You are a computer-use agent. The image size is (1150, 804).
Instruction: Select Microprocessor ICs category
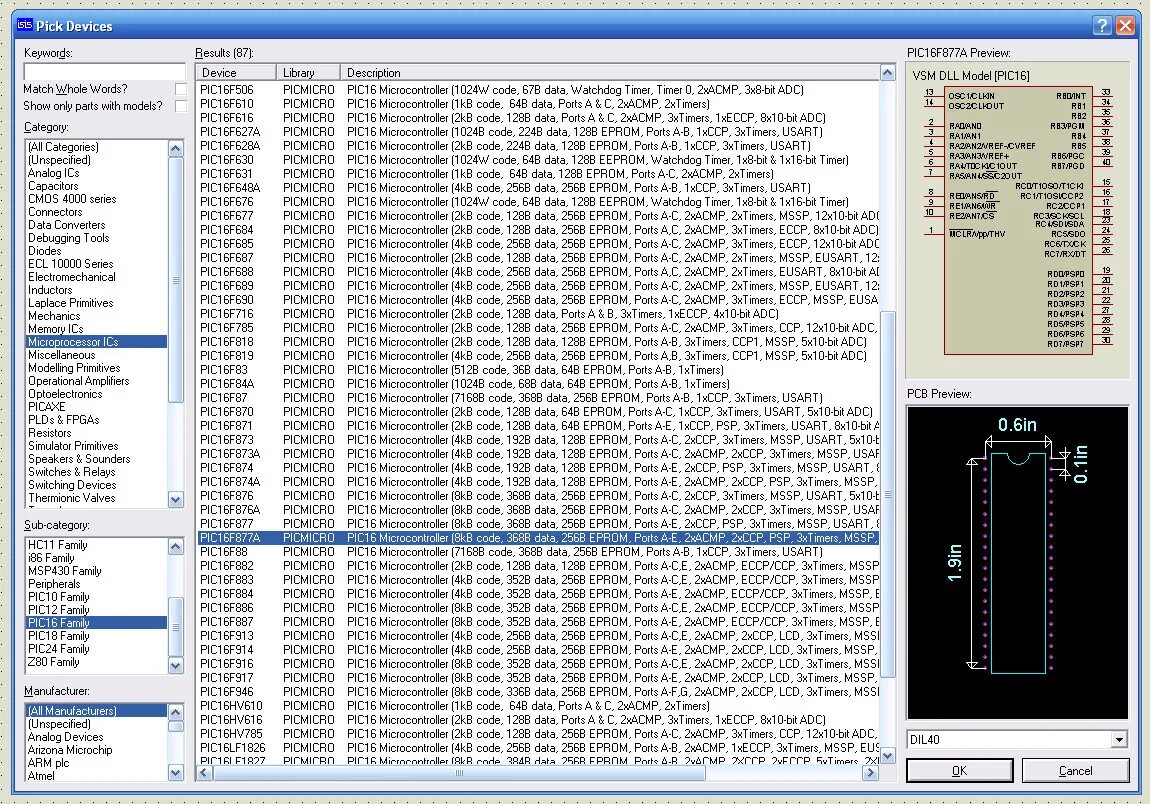point(96,342)
